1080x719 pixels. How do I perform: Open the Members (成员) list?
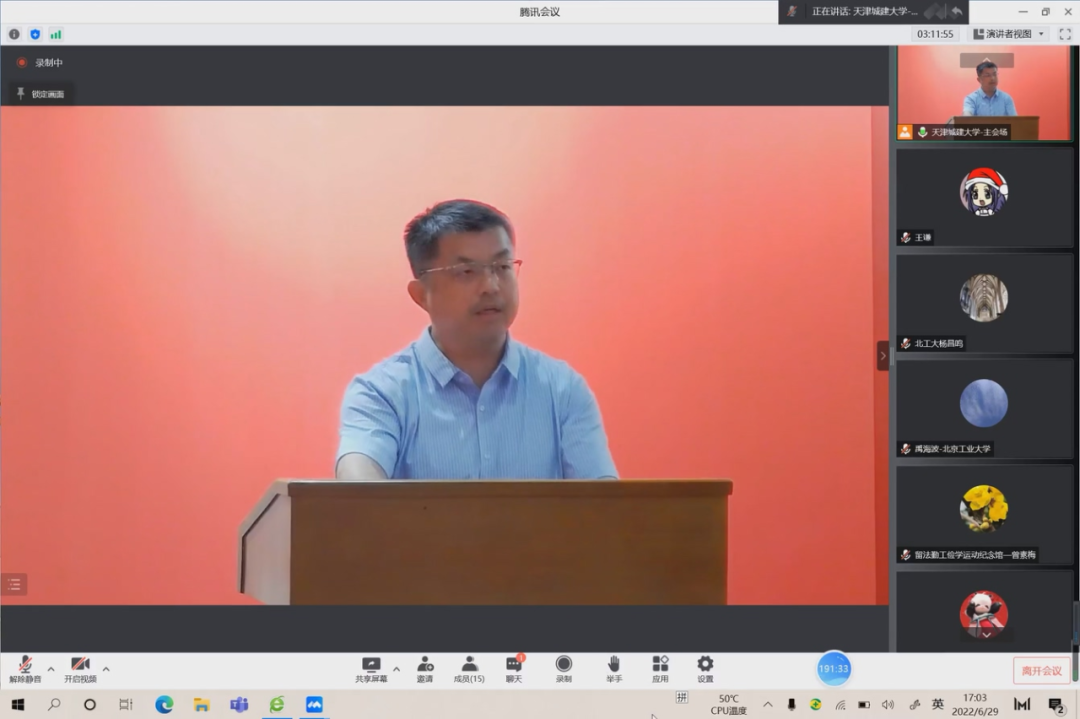click(x=469, y=668)
